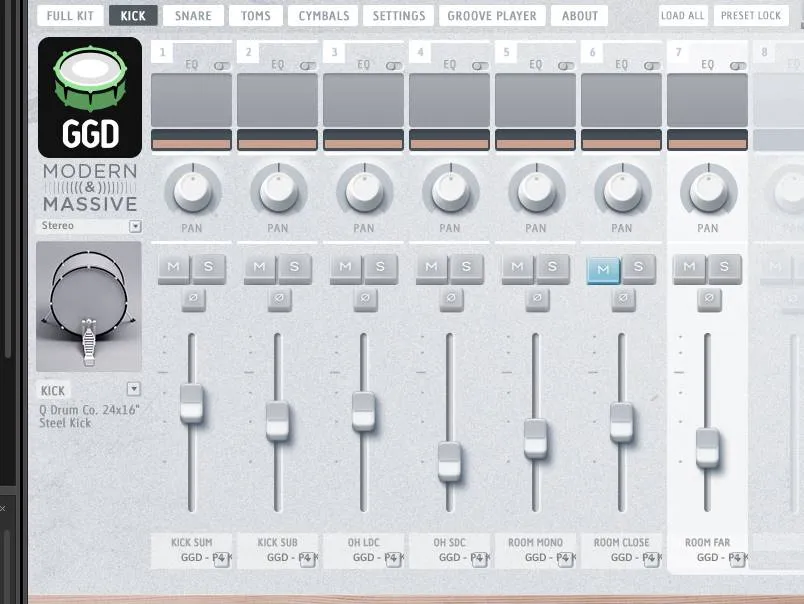The image size is (804, 604).
Task: Click the ROOM CLOSE channel name label
Action: 621,542
